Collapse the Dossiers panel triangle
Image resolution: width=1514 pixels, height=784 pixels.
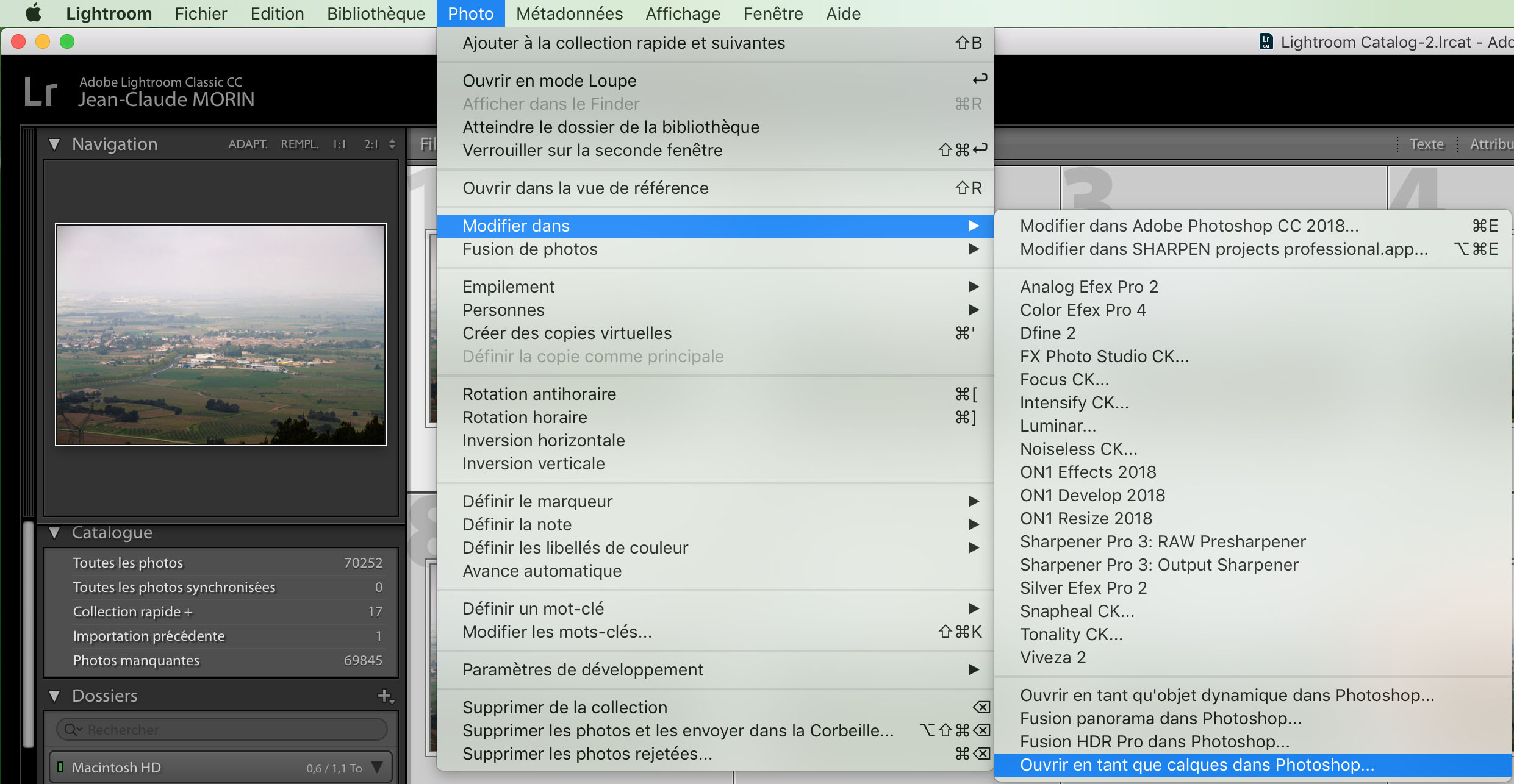pyautogui.click(x=55, y=696)
